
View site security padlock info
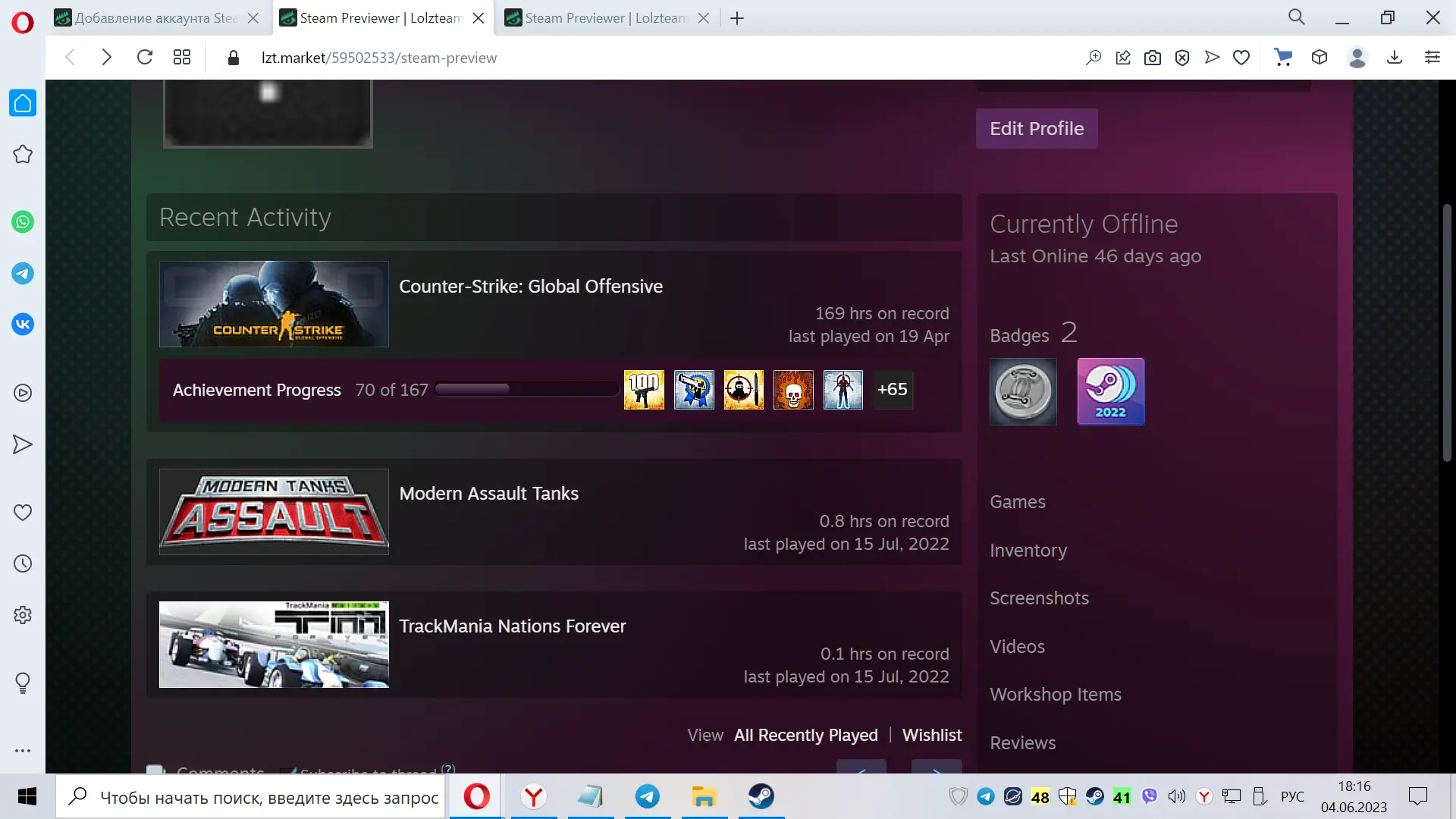click(x=234, y=58)
